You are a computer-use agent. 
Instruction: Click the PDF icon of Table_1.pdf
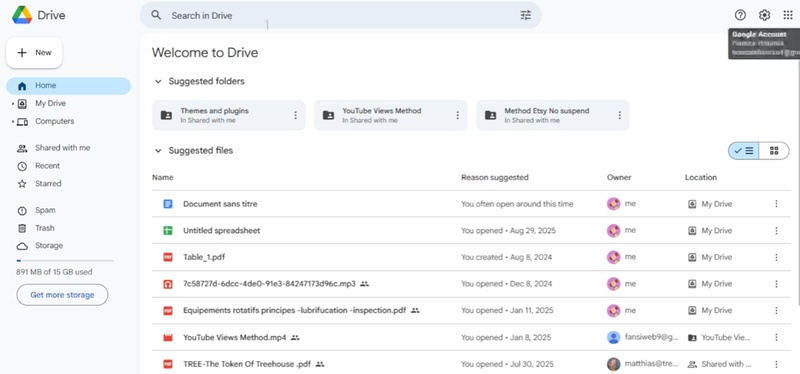click(168, 257)
